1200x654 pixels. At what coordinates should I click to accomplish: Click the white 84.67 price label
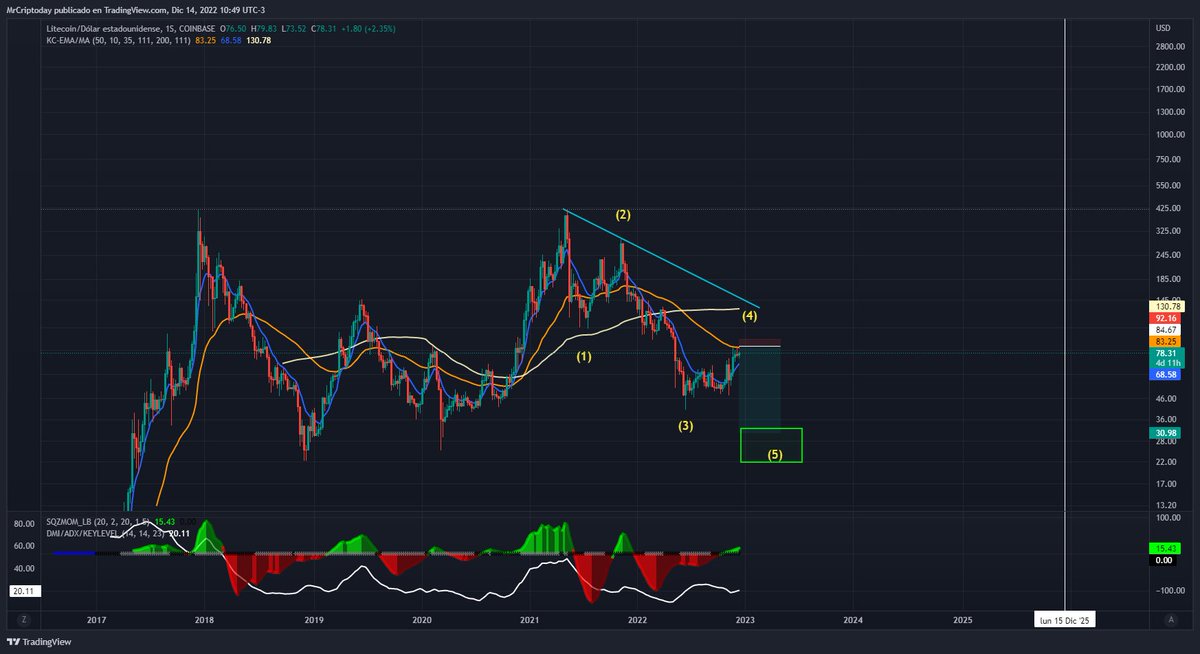pos(1168,329)
